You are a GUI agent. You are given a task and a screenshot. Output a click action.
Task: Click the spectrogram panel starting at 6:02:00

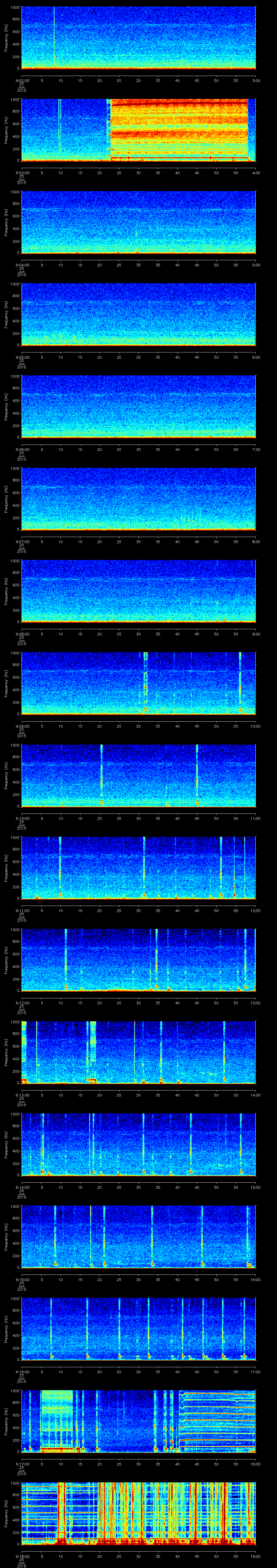coord(138,38)
